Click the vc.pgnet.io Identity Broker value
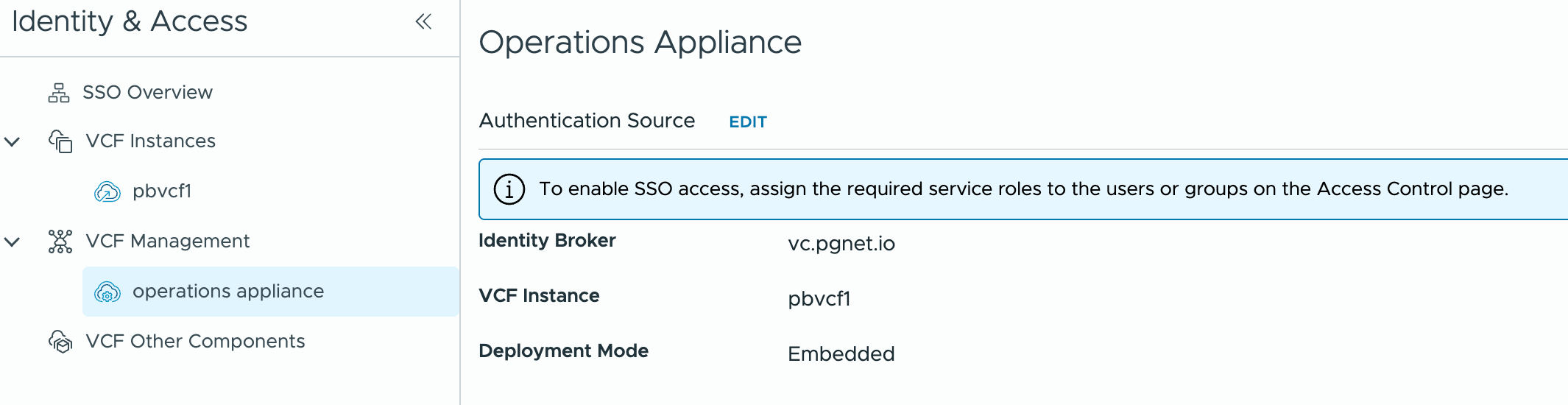The height and width of the screenshot is (405, 1568). [841, 244]
